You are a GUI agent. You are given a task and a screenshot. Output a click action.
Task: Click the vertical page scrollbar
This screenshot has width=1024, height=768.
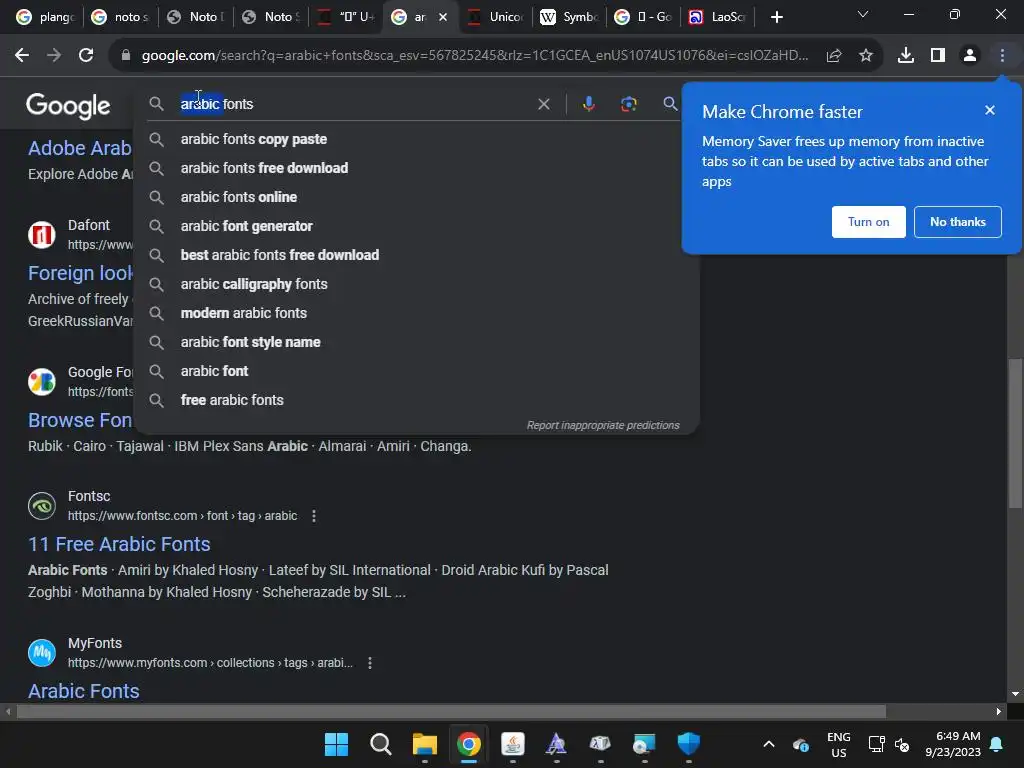pyautogui.click(x=1015, y=432)
